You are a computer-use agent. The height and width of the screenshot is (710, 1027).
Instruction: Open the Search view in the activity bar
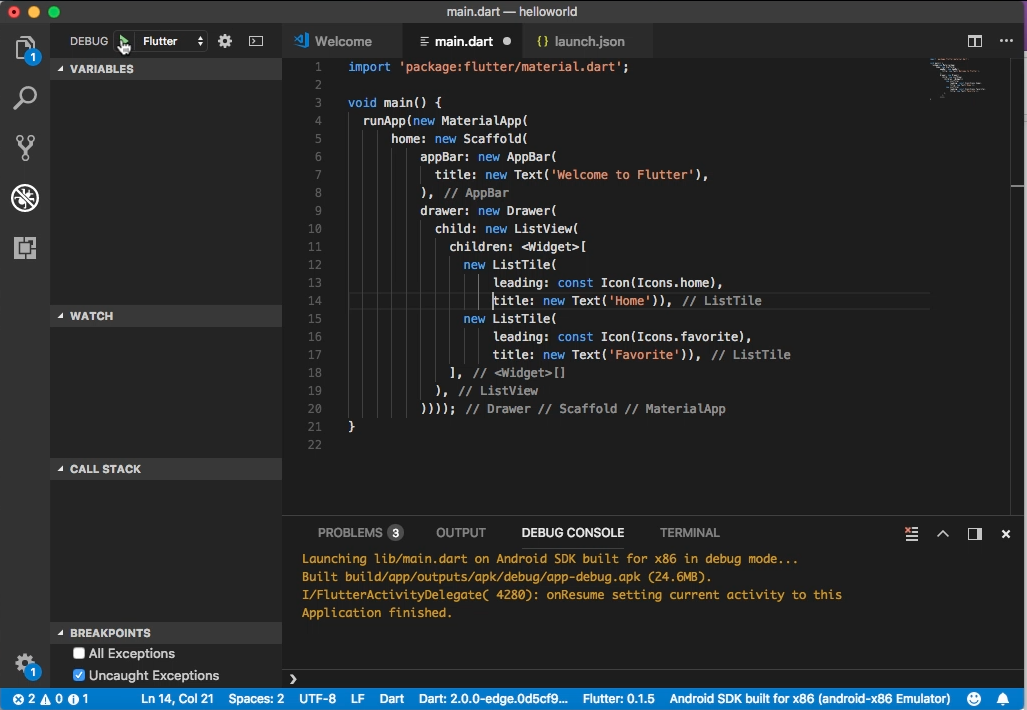[x=25, y=98]
